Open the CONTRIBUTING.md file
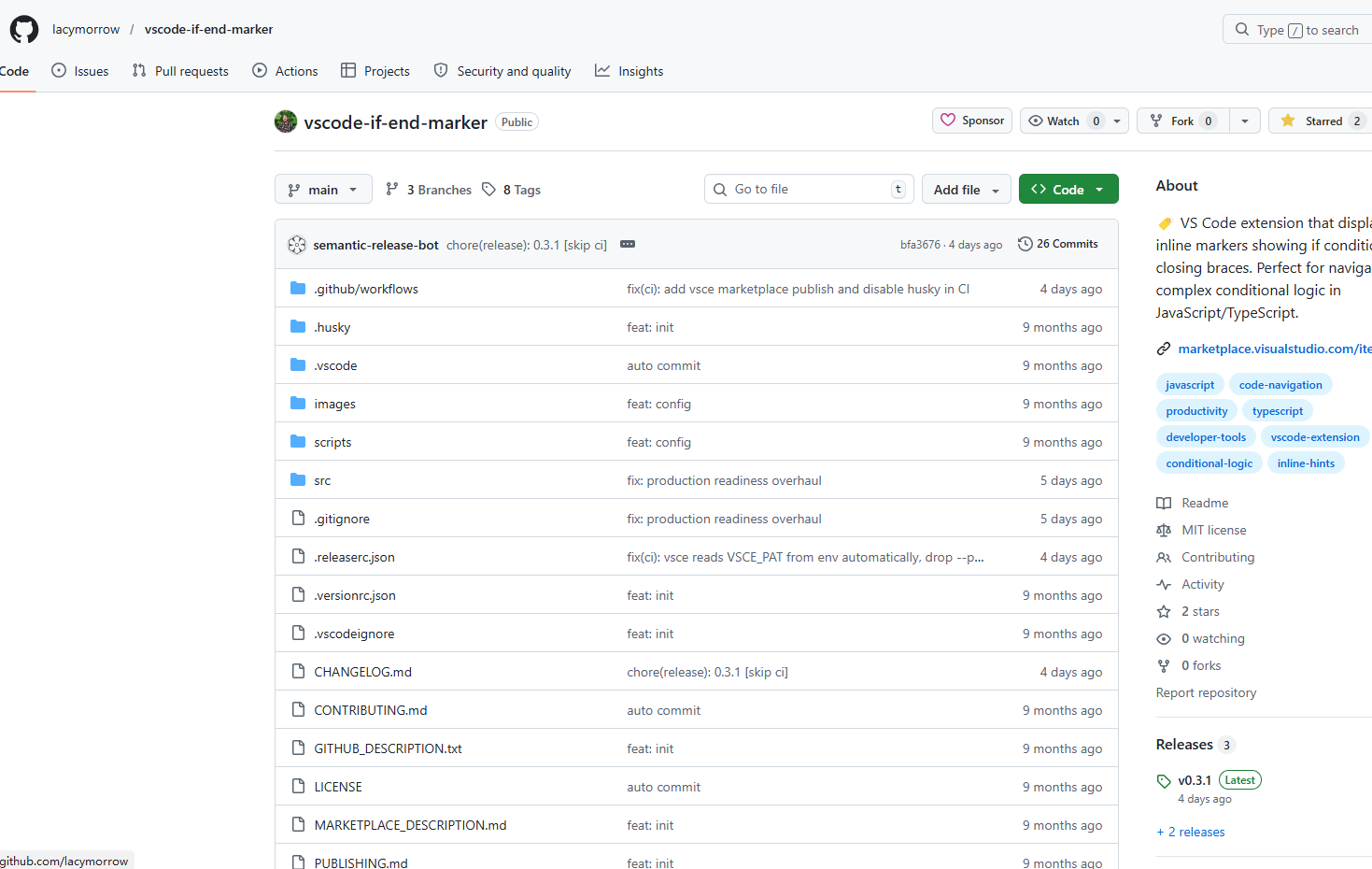The image size is (1372, 869). 371,710
